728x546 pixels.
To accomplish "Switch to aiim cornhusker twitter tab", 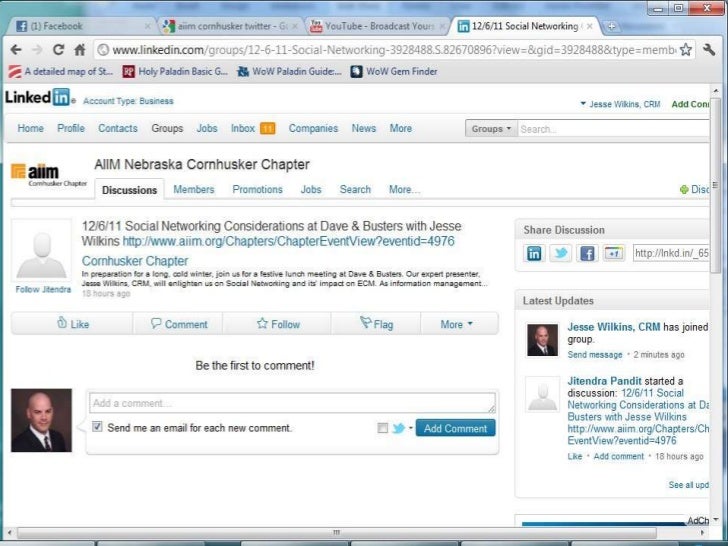I will (x=231, y=26).
